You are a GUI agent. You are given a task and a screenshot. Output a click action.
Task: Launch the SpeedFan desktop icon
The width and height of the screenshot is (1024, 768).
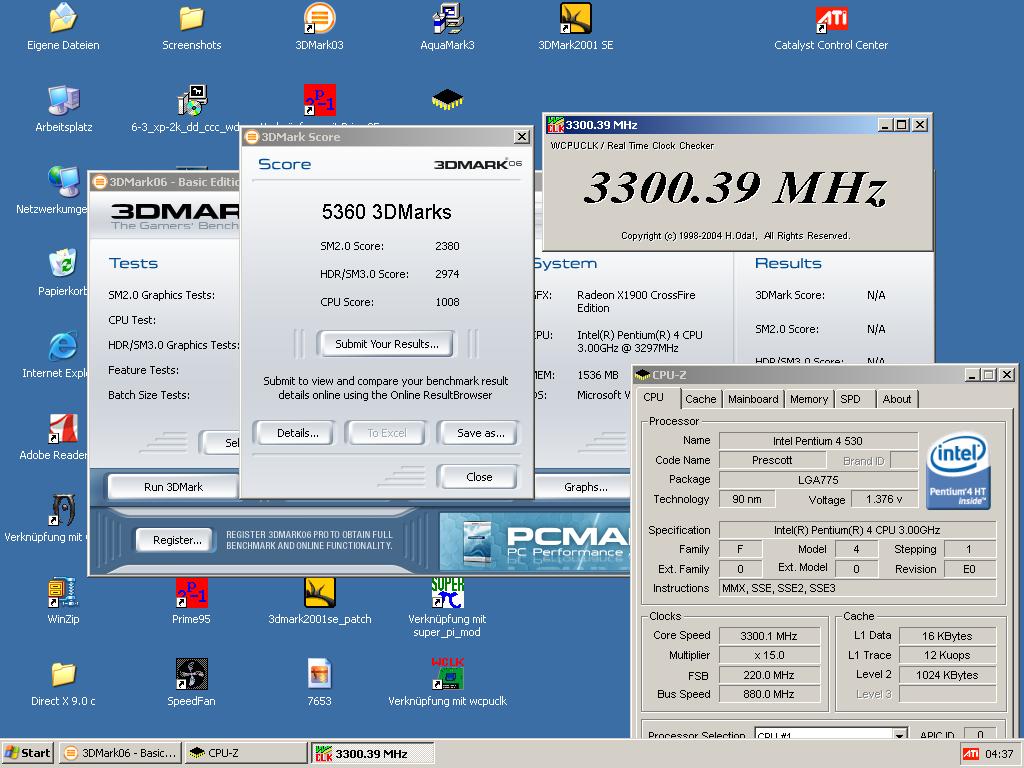click(191, 674)
